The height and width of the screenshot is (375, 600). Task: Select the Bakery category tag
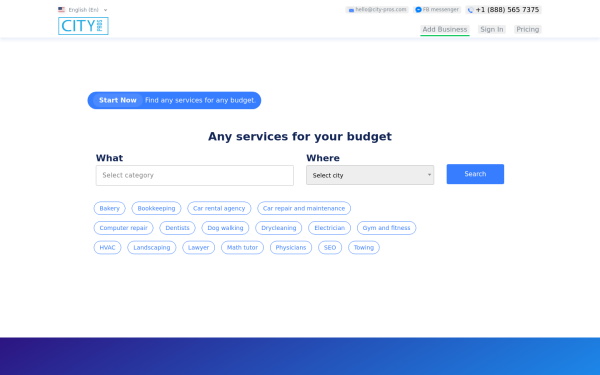point(109,208)
